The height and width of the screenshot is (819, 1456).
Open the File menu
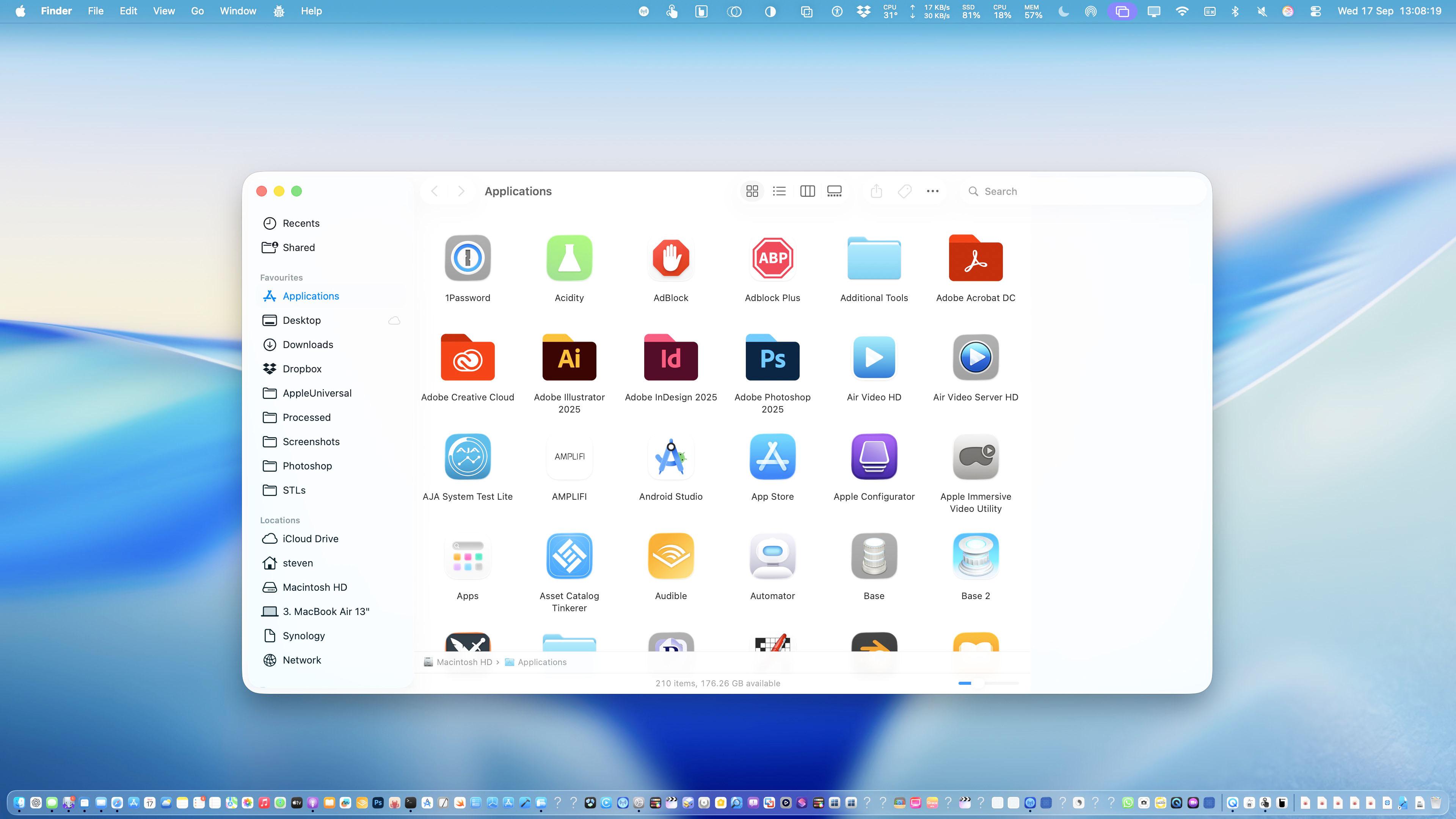96,11
